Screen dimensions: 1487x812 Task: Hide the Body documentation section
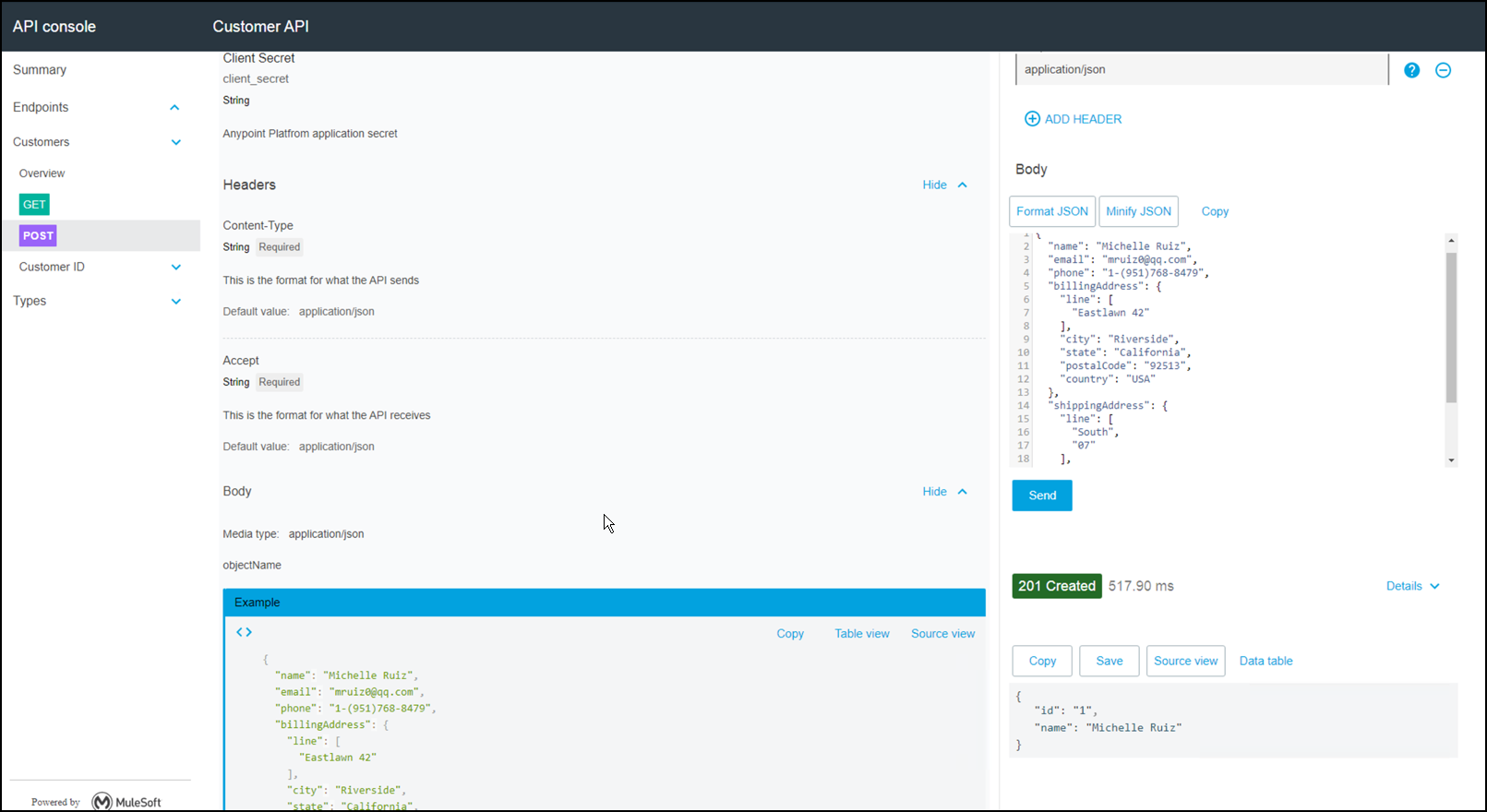[945, 492]
